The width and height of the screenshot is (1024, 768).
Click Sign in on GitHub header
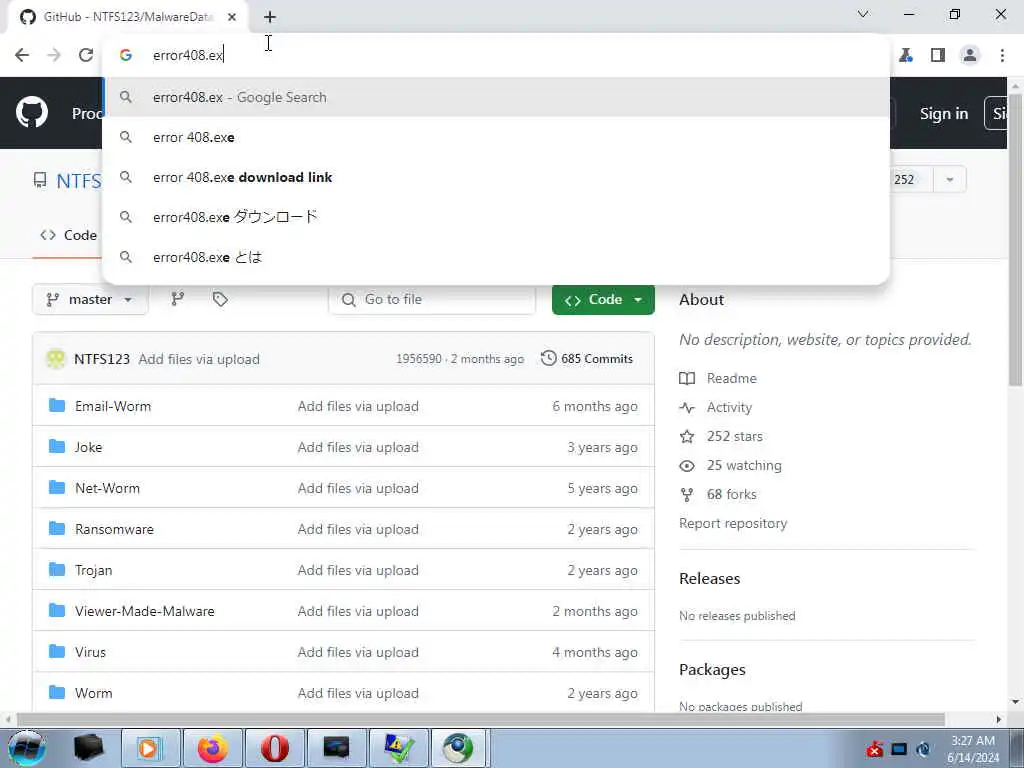point(944,113)
